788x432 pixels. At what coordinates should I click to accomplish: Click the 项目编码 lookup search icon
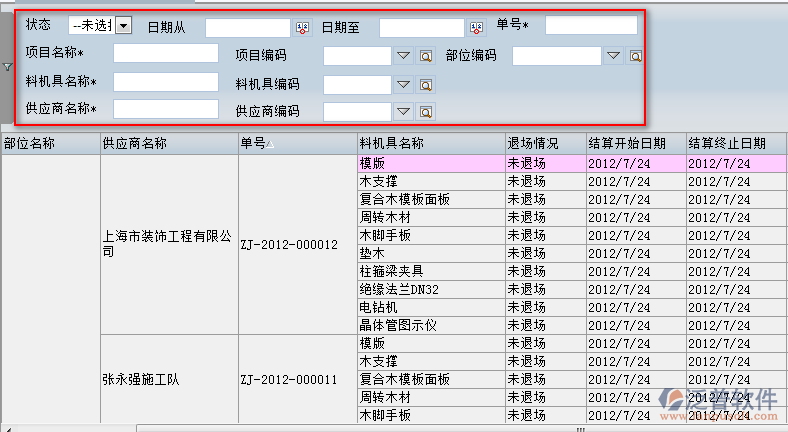click(x=426, y=57)
